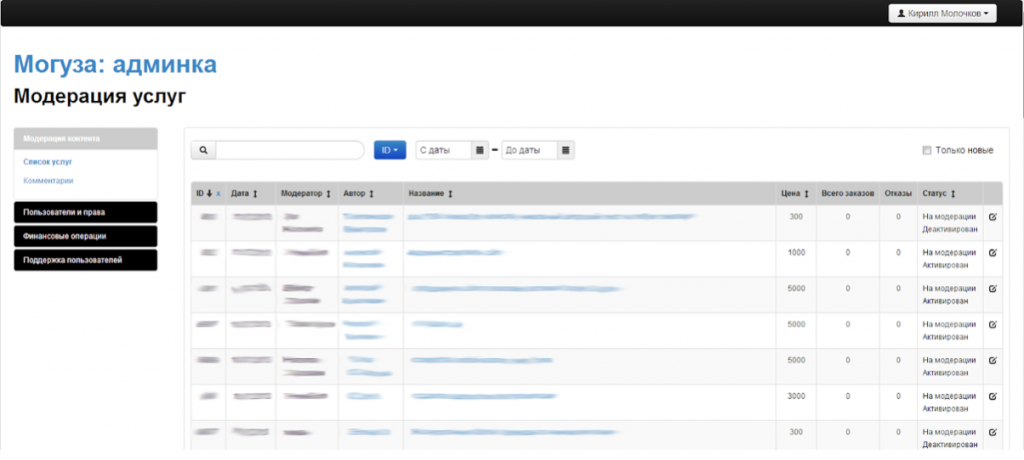The width and height of the screenshot is (1024, 460).
Task: Open the Кирилл Молочков user menu
Action: (x=942, y=13)
